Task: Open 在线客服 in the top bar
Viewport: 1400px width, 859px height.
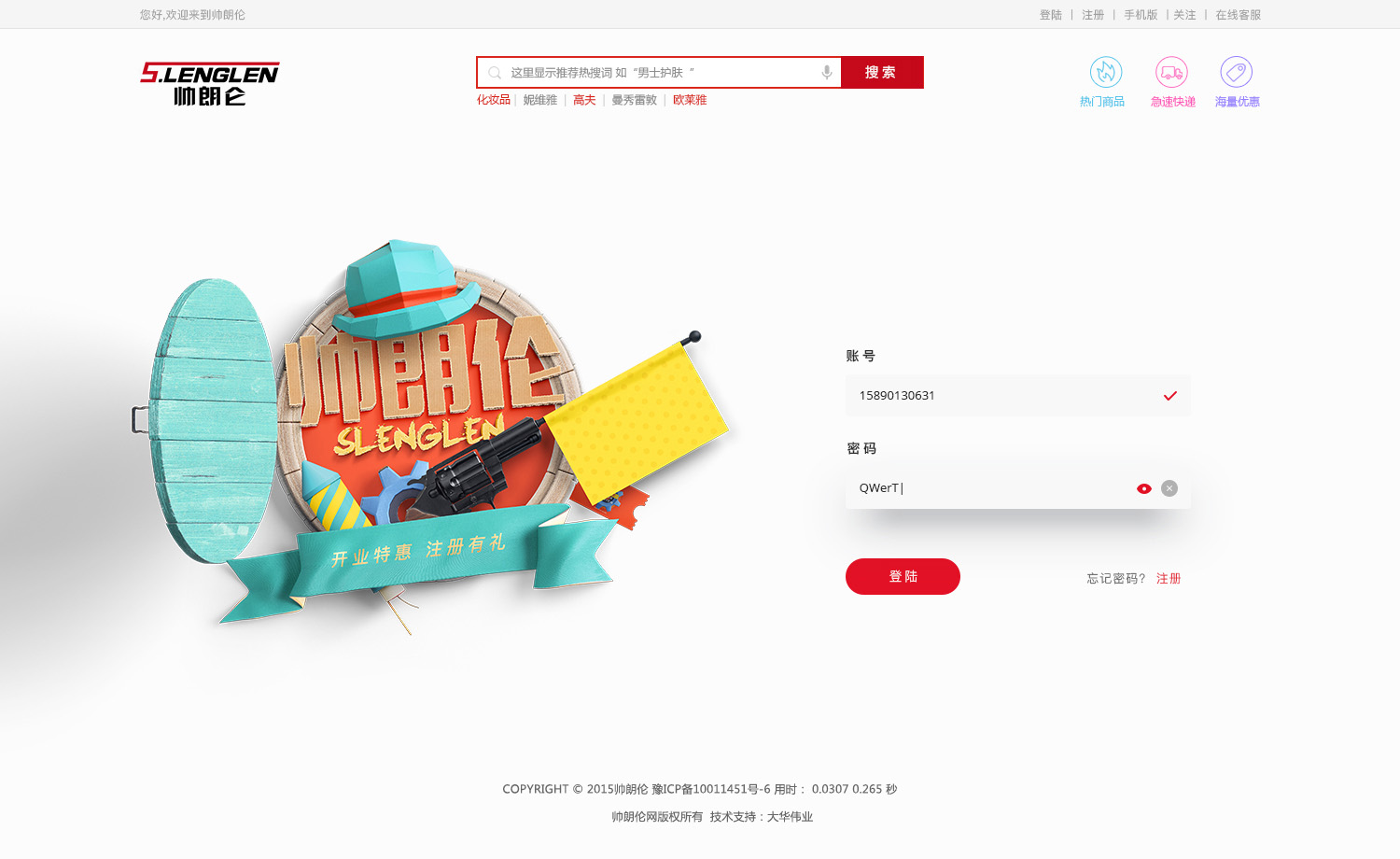Action: 1238,15
